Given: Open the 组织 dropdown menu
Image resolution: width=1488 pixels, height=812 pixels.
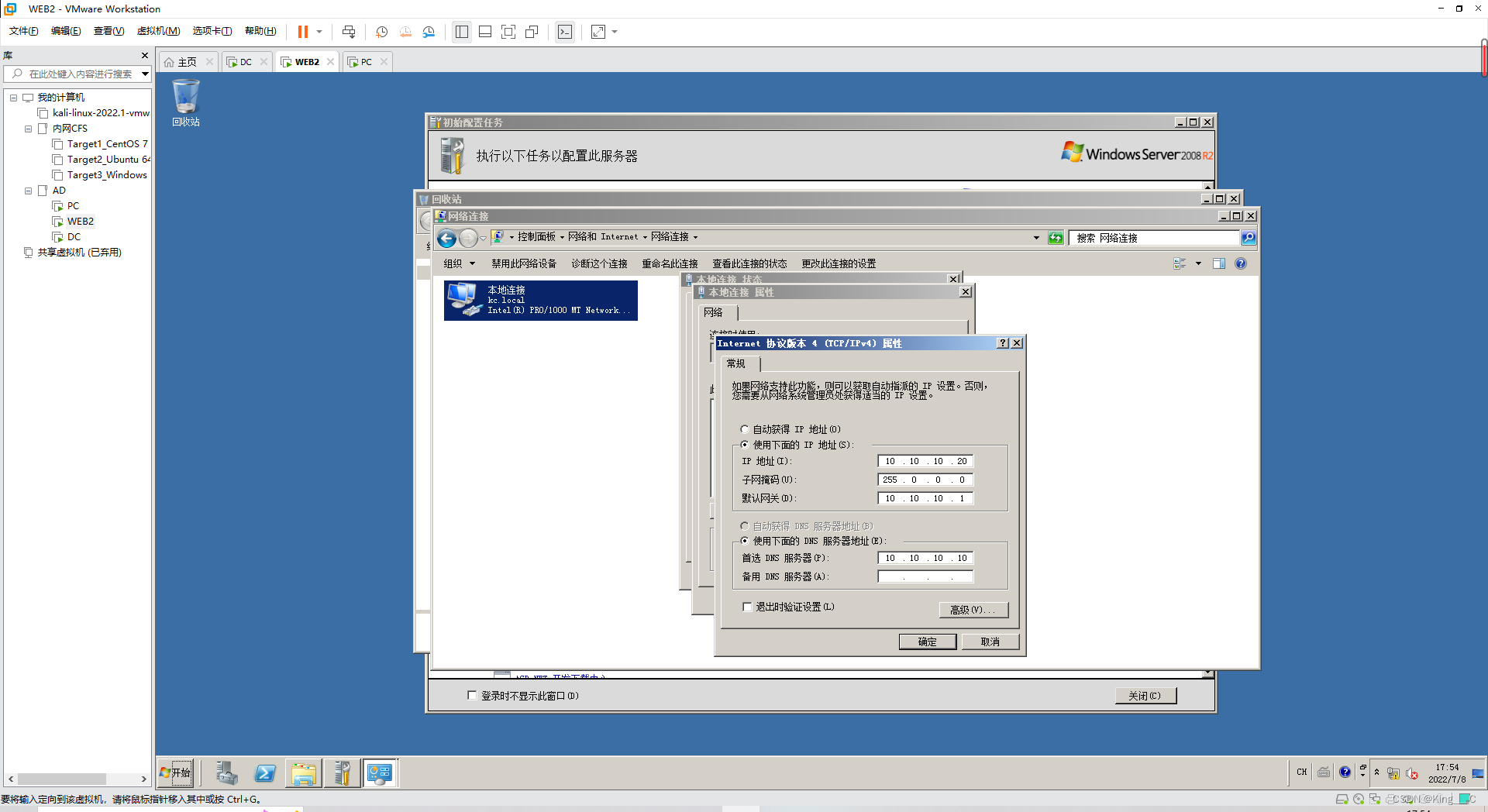Looking at the screenshot, I should 459,263.
